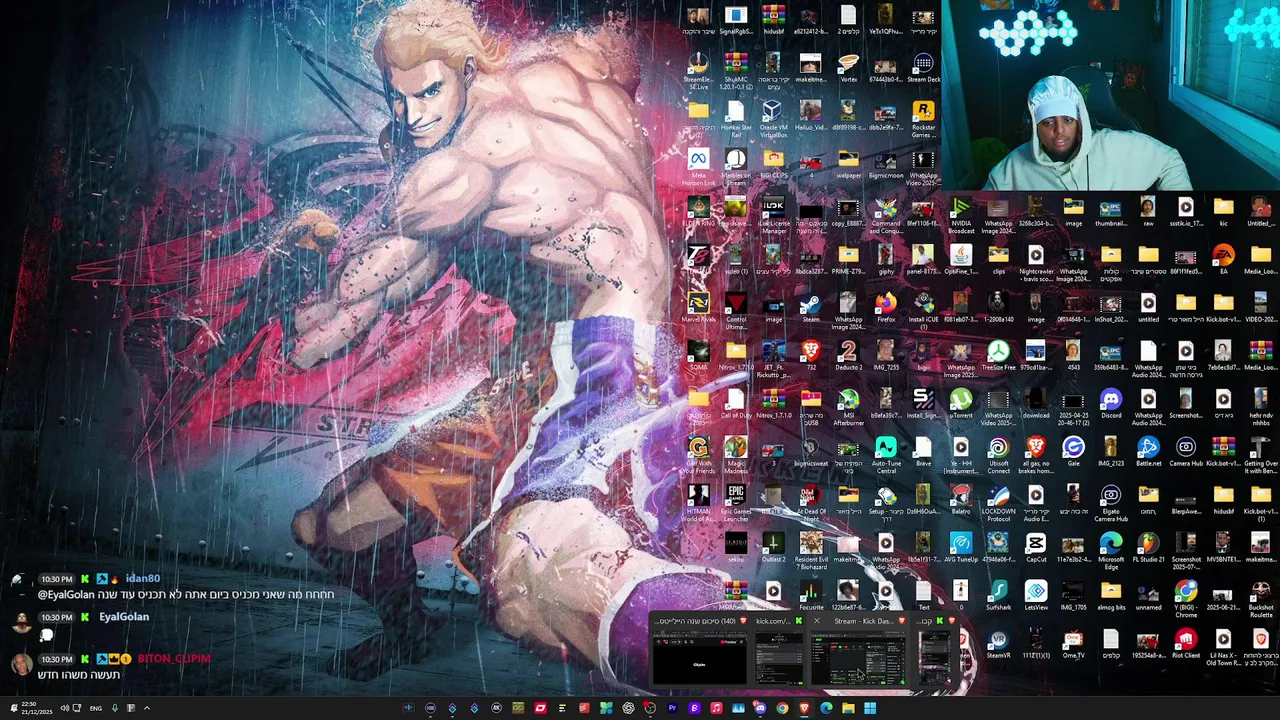The image size is (1280, 720).
Task: Expand the hidden system tray icons chevron
Action: pyautogui.click(x=146, y=708)
